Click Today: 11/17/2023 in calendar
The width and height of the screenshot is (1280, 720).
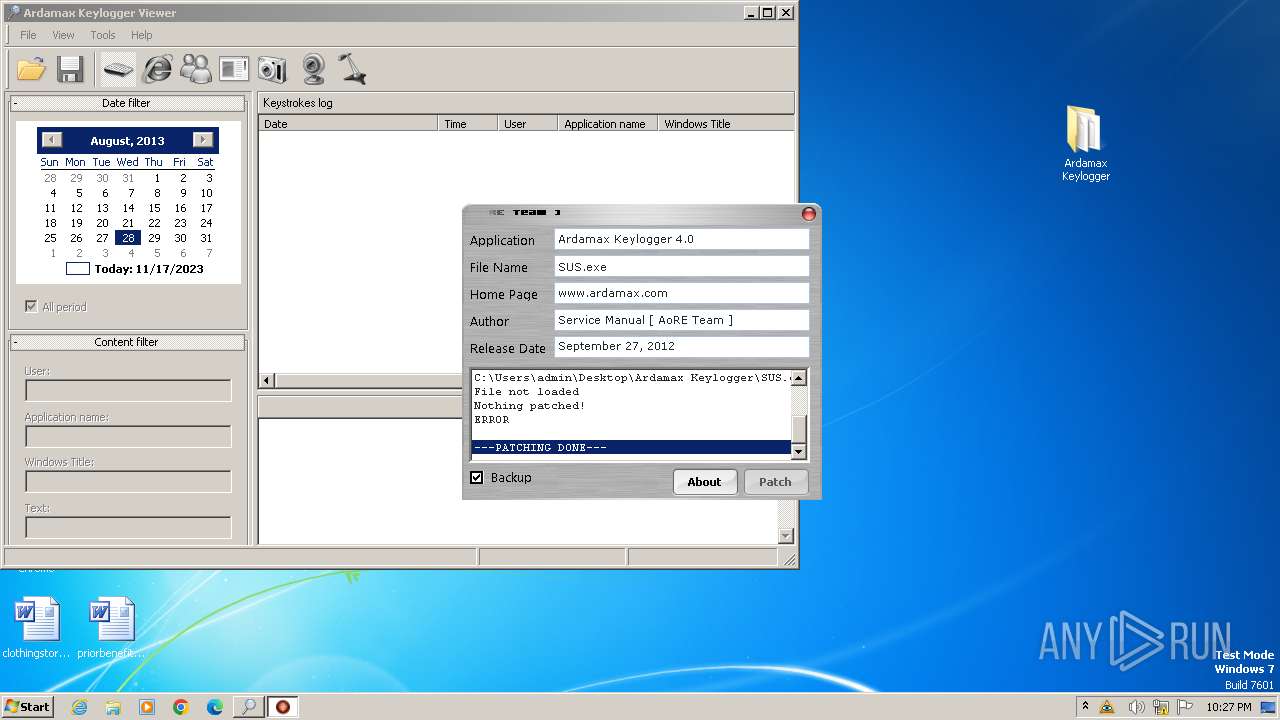149,268
